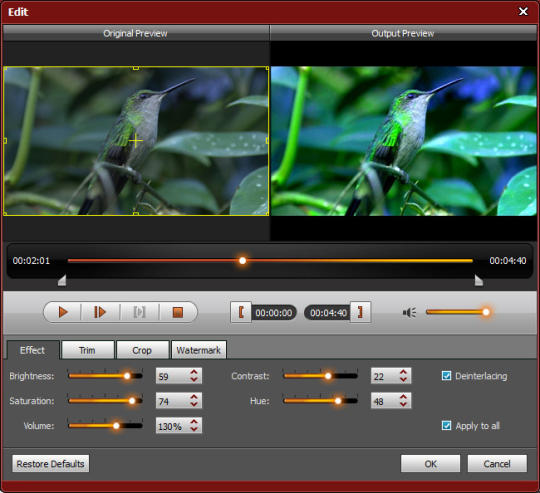The width and height of the screenshot is (540, 493).
Task: Increase Hue value with up arrow
Action: 403,397
